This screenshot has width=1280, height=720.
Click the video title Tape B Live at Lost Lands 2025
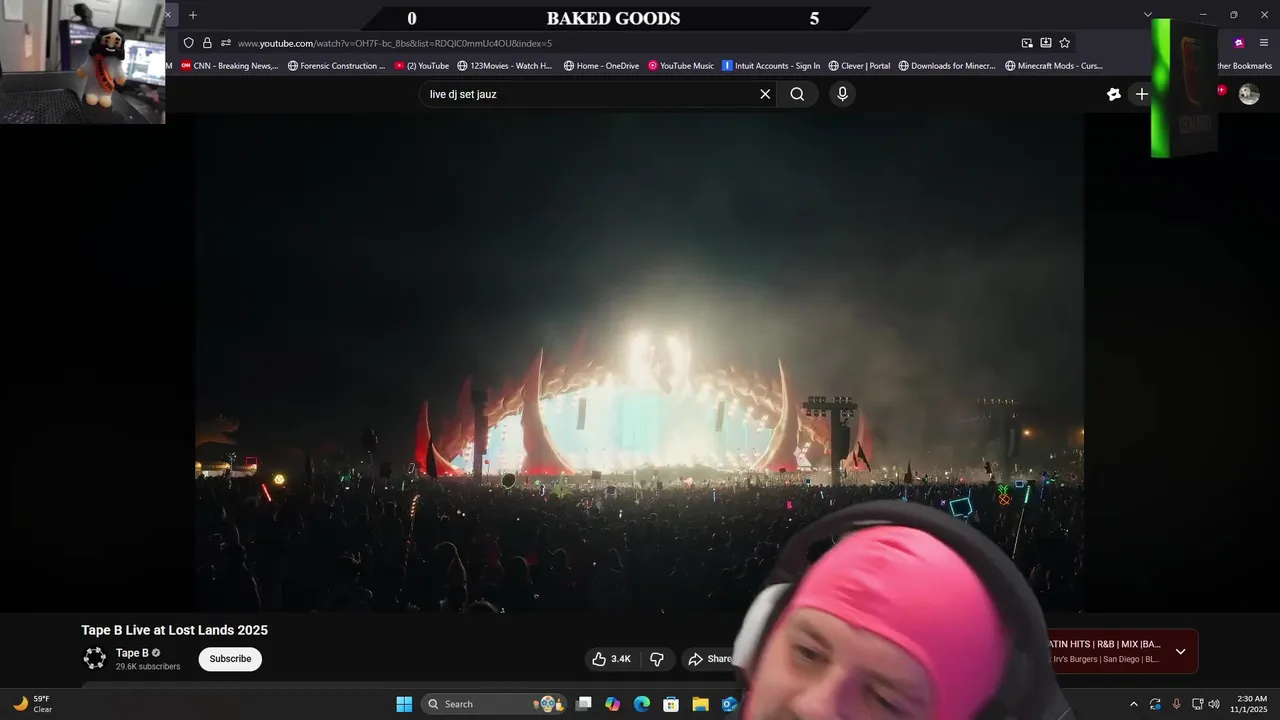coord(175,630)
